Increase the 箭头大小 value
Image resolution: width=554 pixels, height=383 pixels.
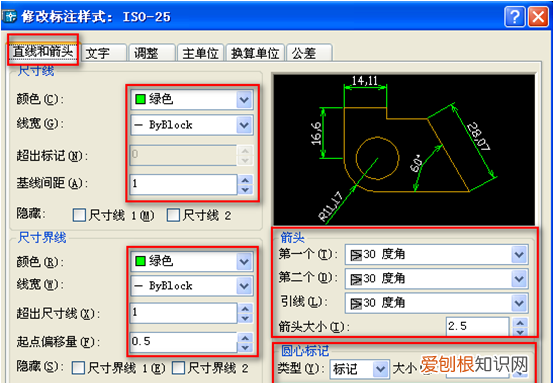tap(520, 322)
